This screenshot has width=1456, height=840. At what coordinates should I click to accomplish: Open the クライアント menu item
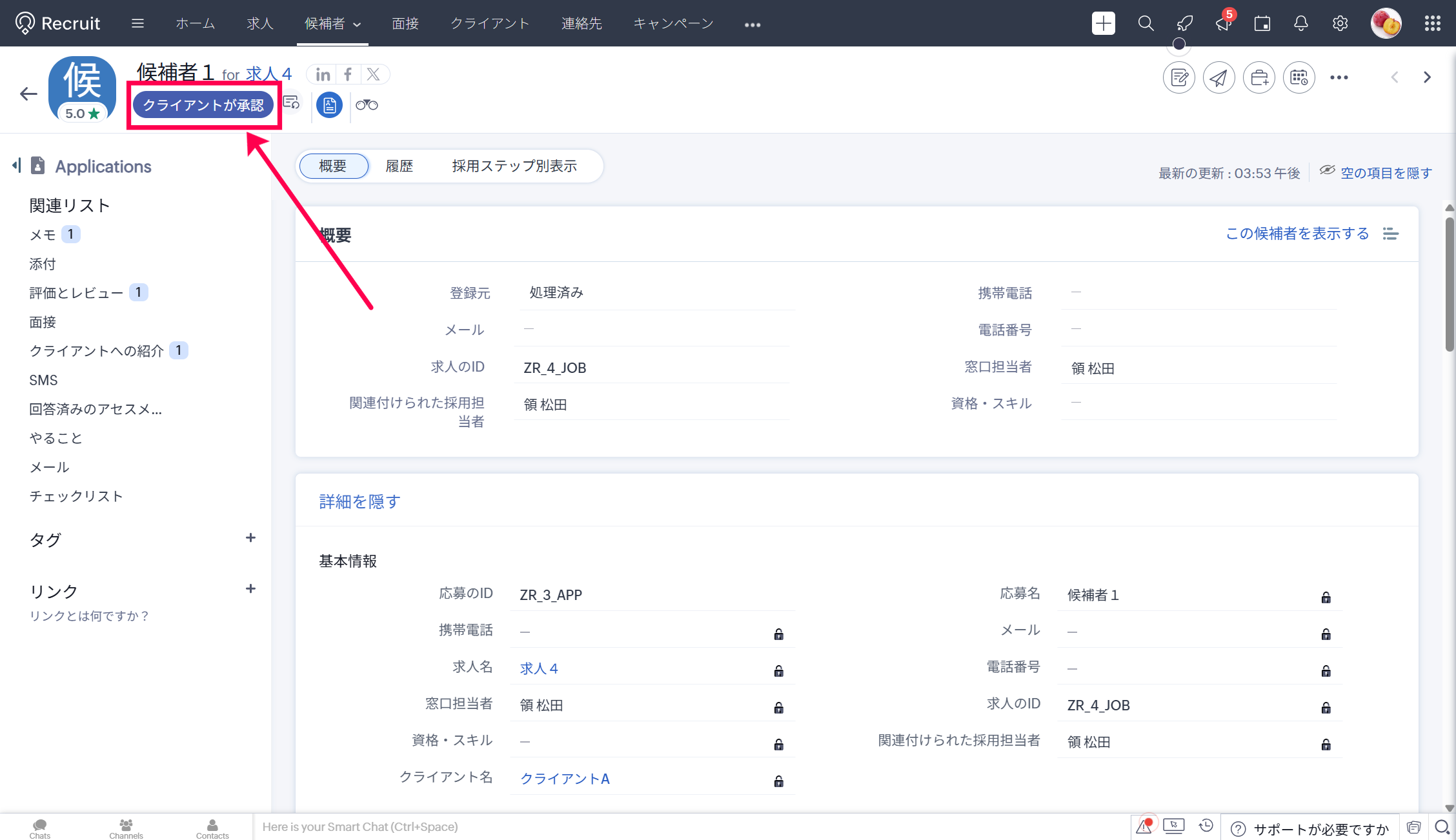point(489,24)
